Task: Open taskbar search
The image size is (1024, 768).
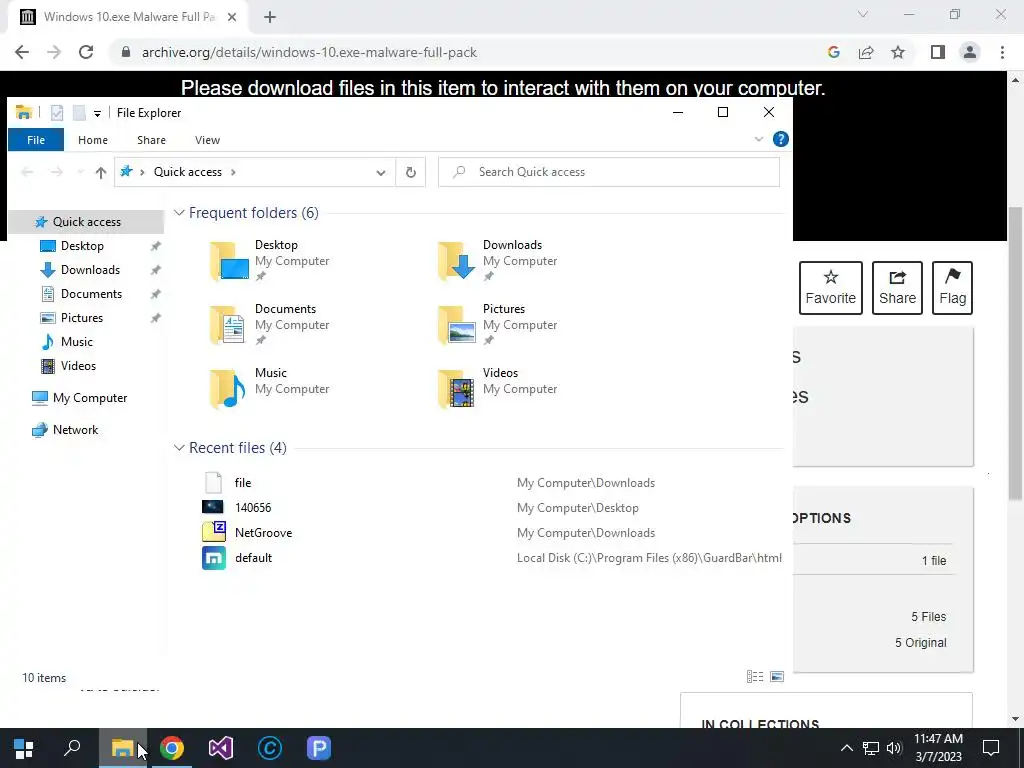Action: (72, 748)
